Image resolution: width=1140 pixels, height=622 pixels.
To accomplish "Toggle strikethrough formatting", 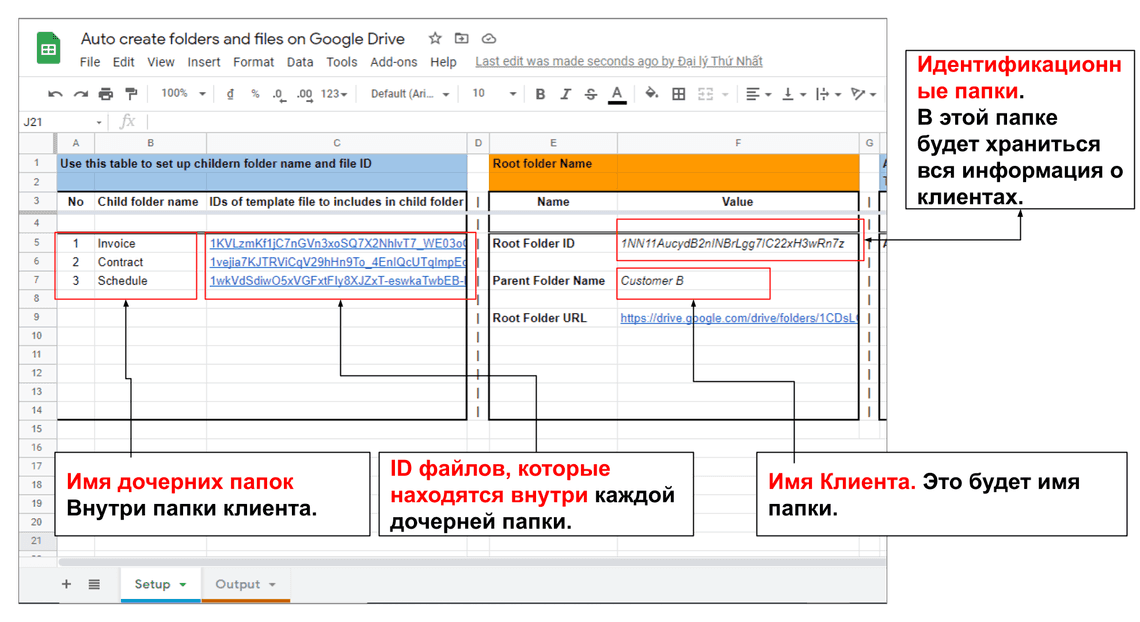I will [591, 94].
